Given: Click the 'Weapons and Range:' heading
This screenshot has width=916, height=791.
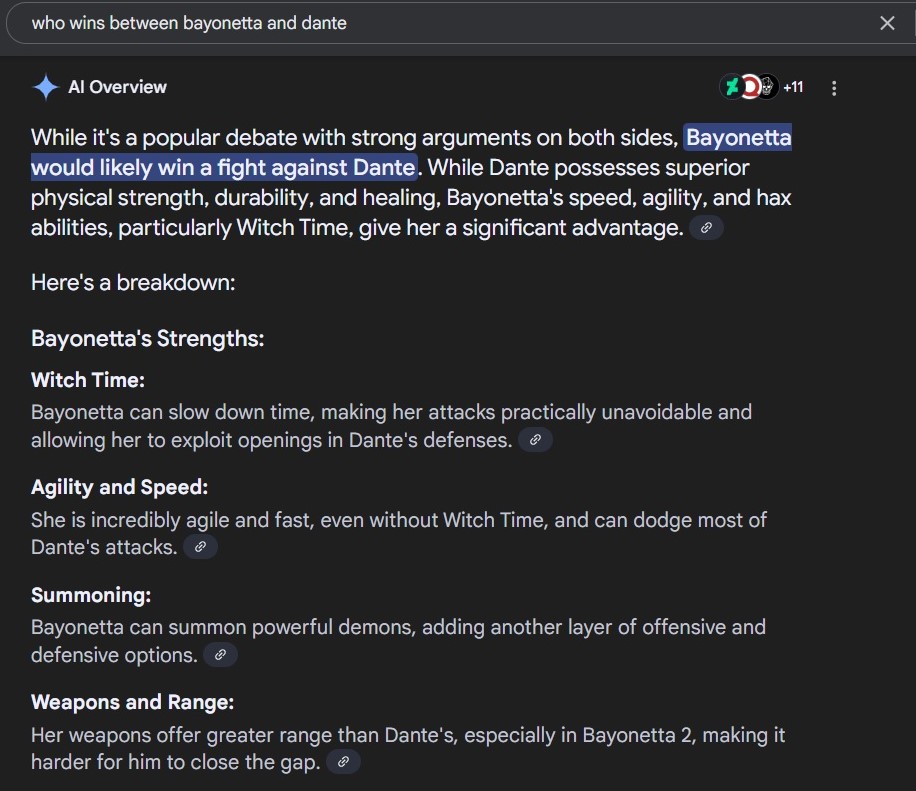Looking at the screenshot, I should (132, 702).
